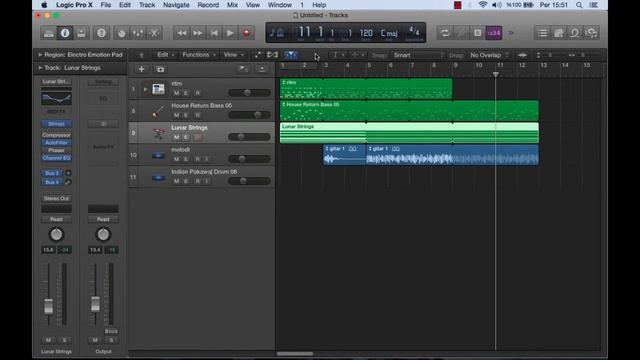Open the Editors scissors button
The width and height of the screenshot is (640, 360).
154,33
